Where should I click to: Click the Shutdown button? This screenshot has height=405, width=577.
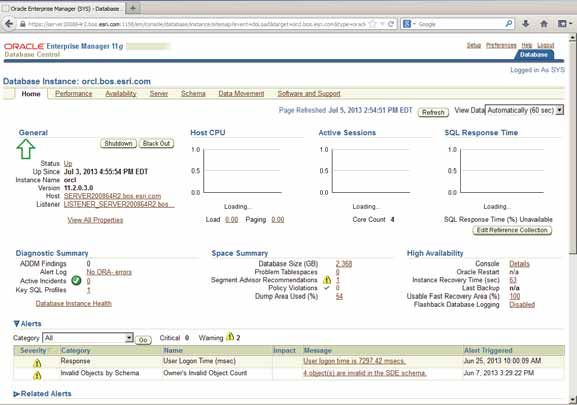pos(118,143)
